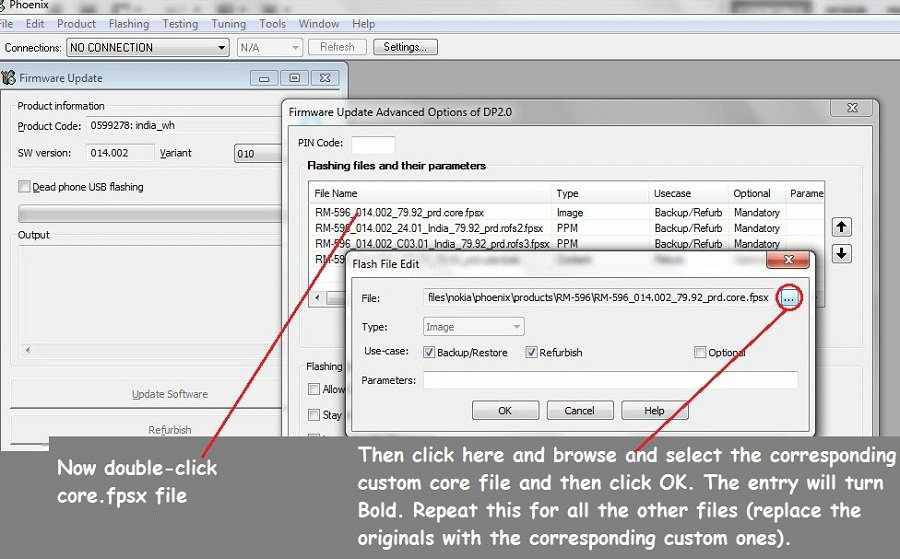Click the Refresh button
The width and height of the screenshot is (900, 559).
(x=337, y=47)
